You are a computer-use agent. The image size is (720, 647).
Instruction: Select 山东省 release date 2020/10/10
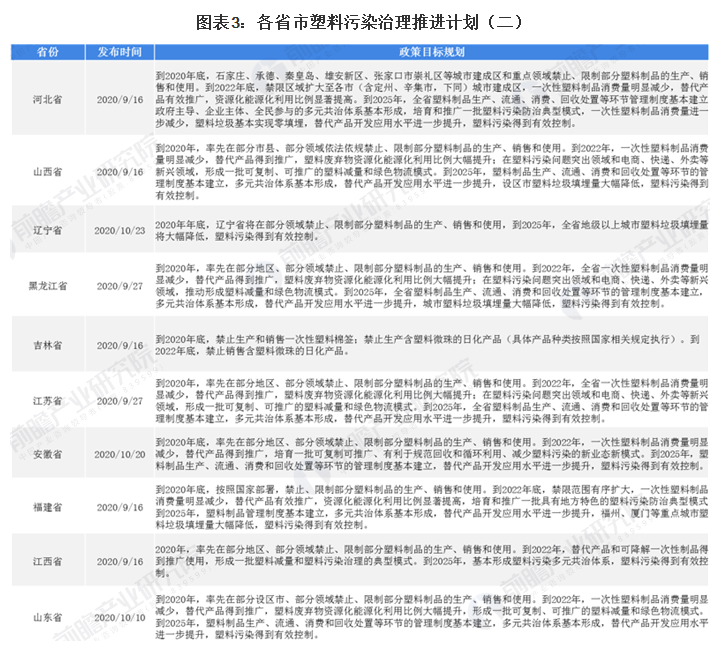coord(120,617)
